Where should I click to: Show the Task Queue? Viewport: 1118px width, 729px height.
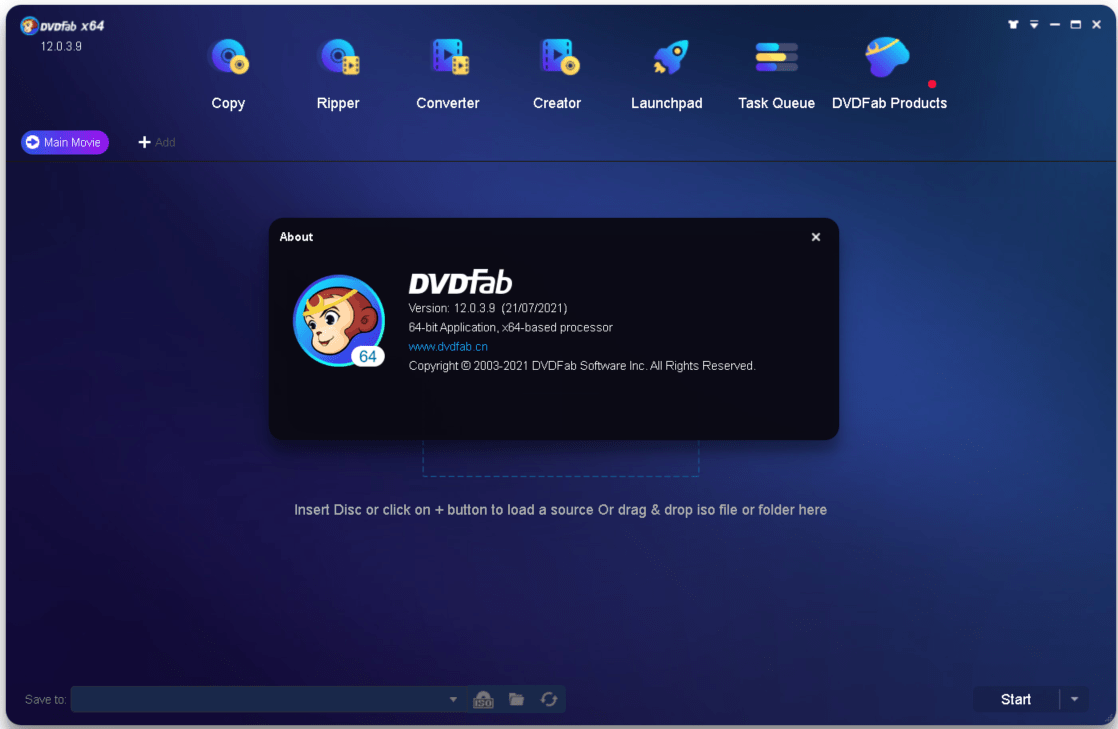point(776,74)
